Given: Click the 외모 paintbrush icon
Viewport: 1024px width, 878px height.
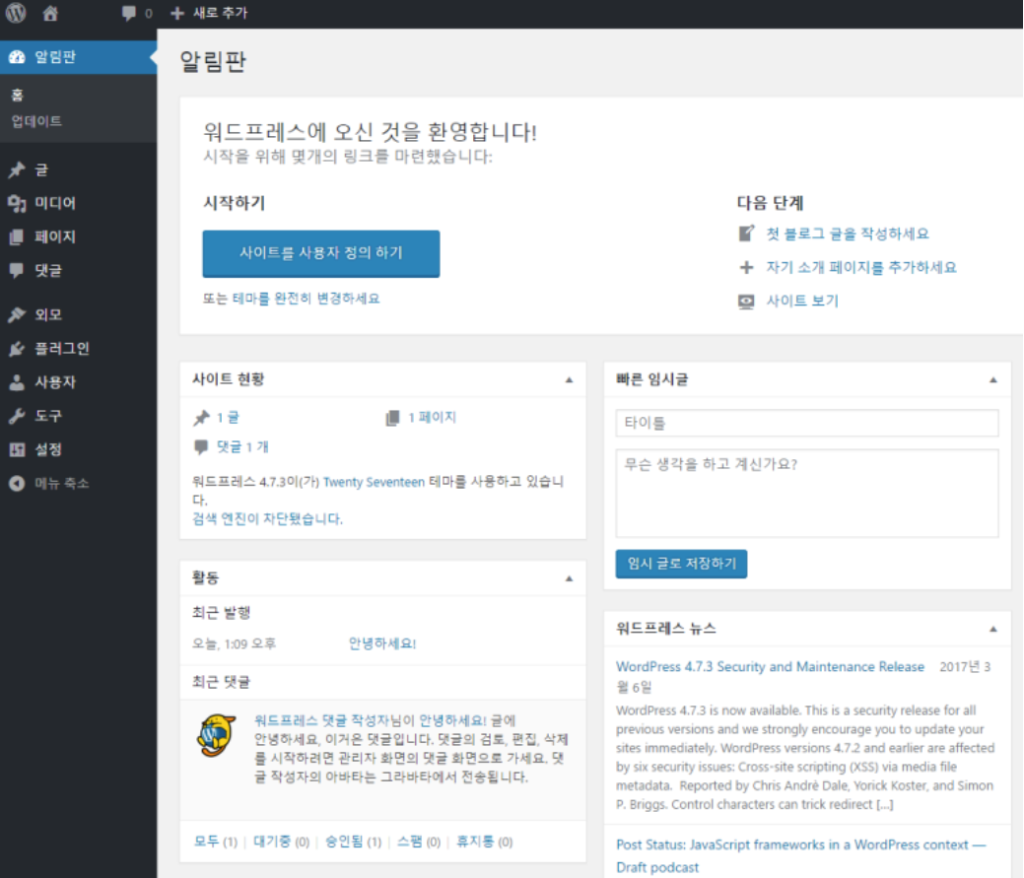Looking at the screenshot, I should coord(17,315).
